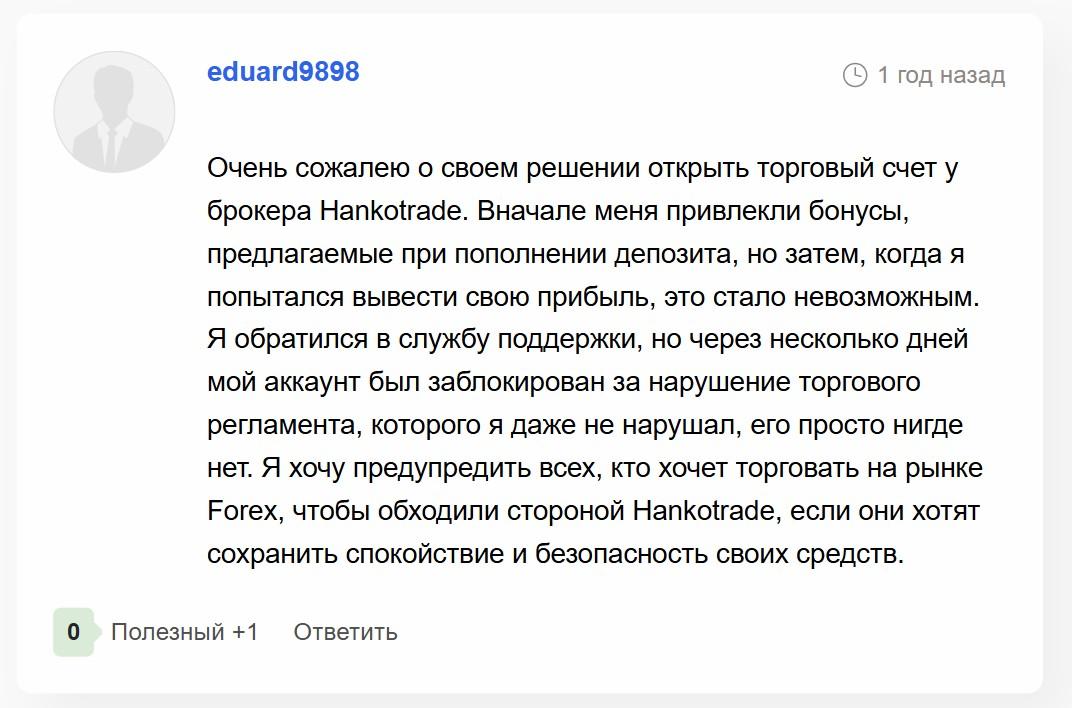Image resolution: width=1072 pixels, height=708 pixels.
Task: Click the green vote counter showing 0
Action: [73, 632]
